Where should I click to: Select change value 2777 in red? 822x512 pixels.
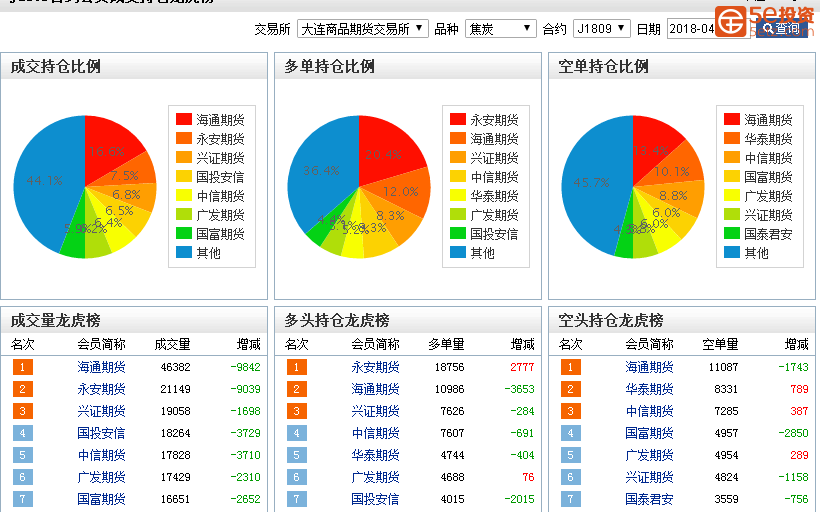click(522, 367)
